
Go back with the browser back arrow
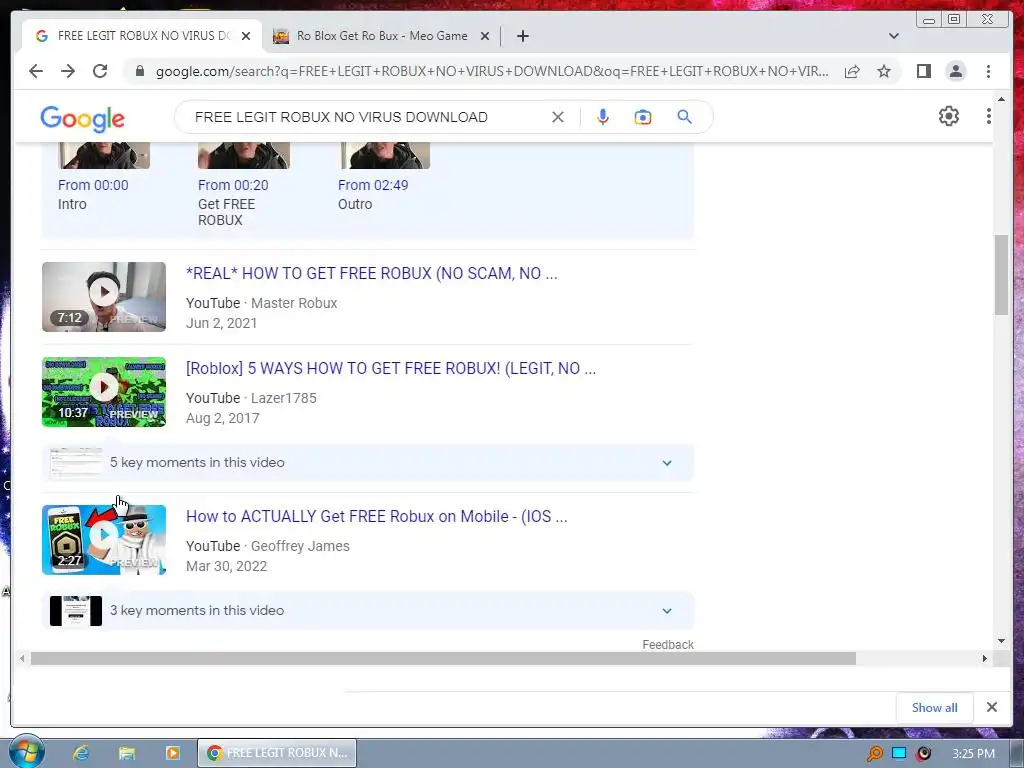(x=36, y=71)
